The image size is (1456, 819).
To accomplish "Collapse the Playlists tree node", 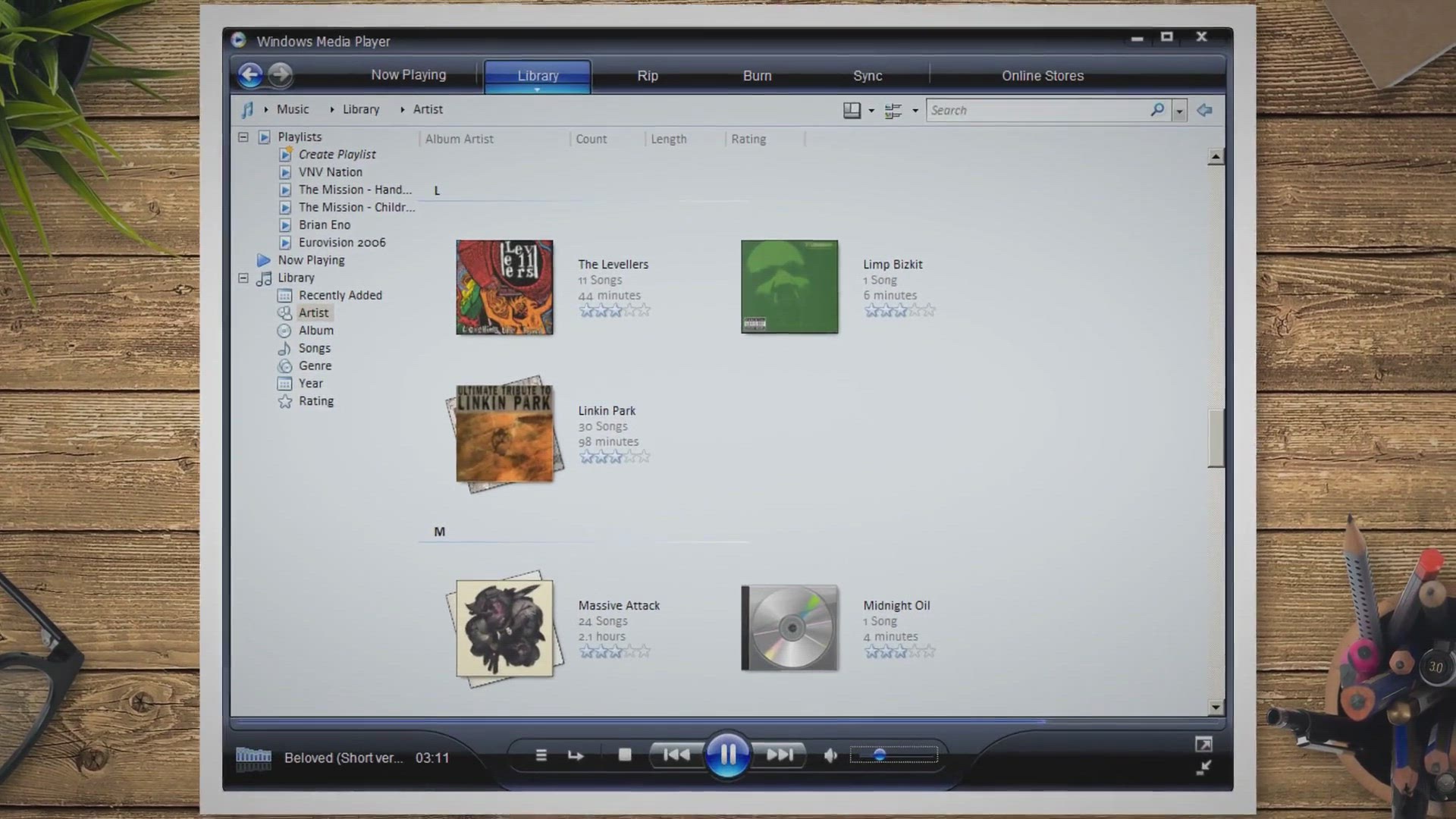I will pos(243,137).
